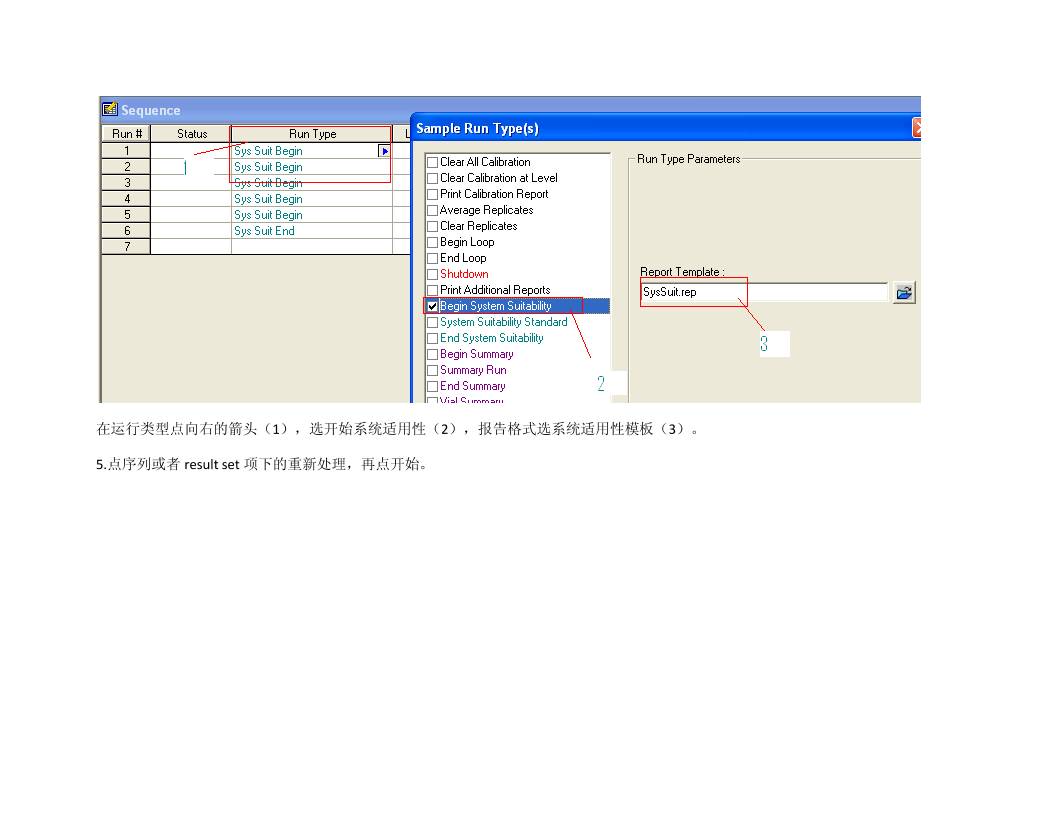Viewport: 1056px width, 816px height.
Task: Click the empty Run Type cell in row 7
Action: click(310, 247)
